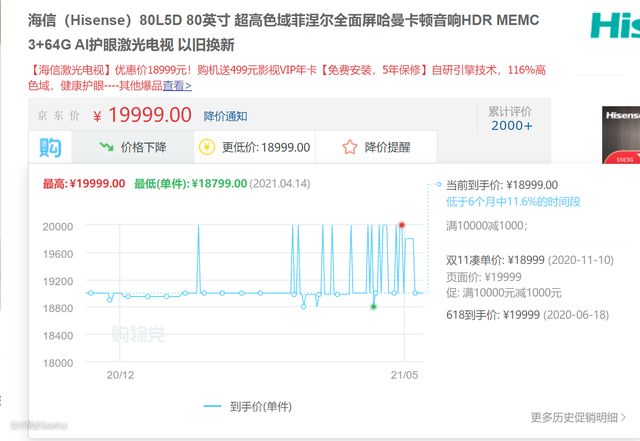Open 更多历史促销明细 link

click(578, 417)
